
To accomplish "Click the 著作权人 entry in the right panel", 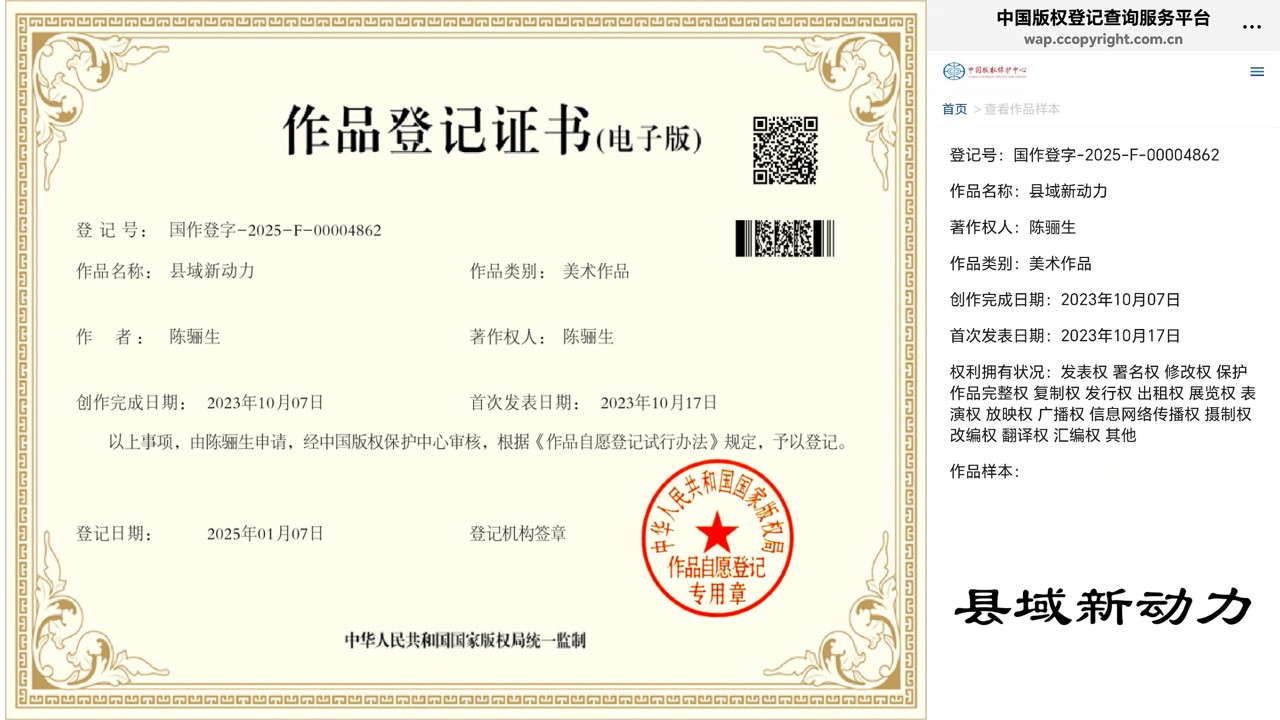I will (x=1012, y=227).
